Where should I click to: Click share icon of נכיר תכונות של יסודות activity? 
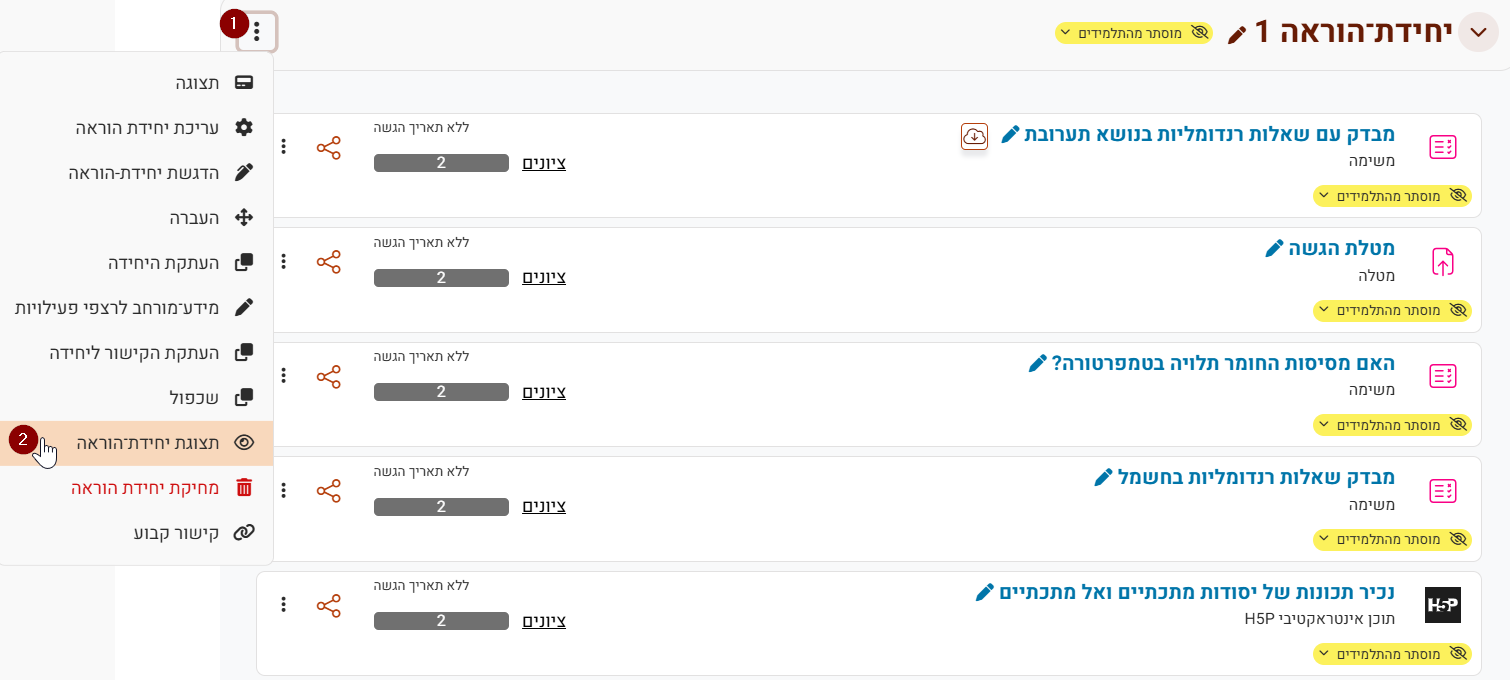pos(328,606)
